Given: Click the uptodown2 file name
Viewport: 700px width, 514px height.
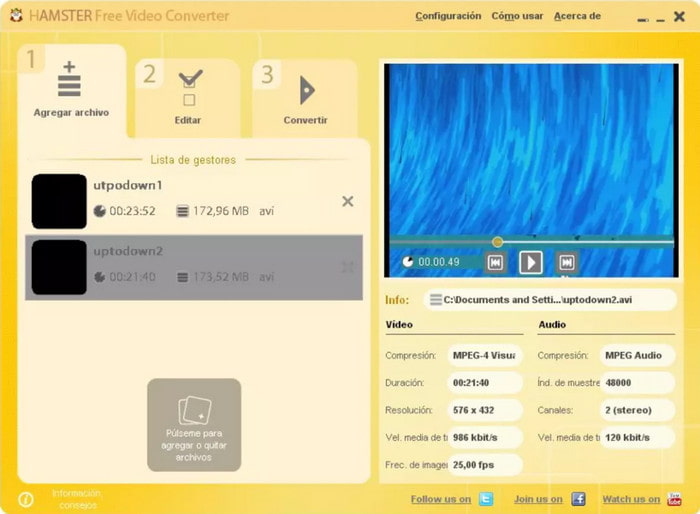Looking at the screenshot, I should pos(128,251).
